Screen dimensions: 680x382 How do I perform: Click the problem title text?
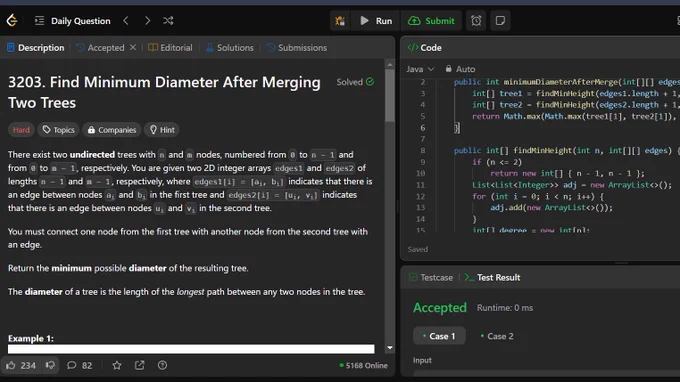pyautogui.click(x=164, y=92)
